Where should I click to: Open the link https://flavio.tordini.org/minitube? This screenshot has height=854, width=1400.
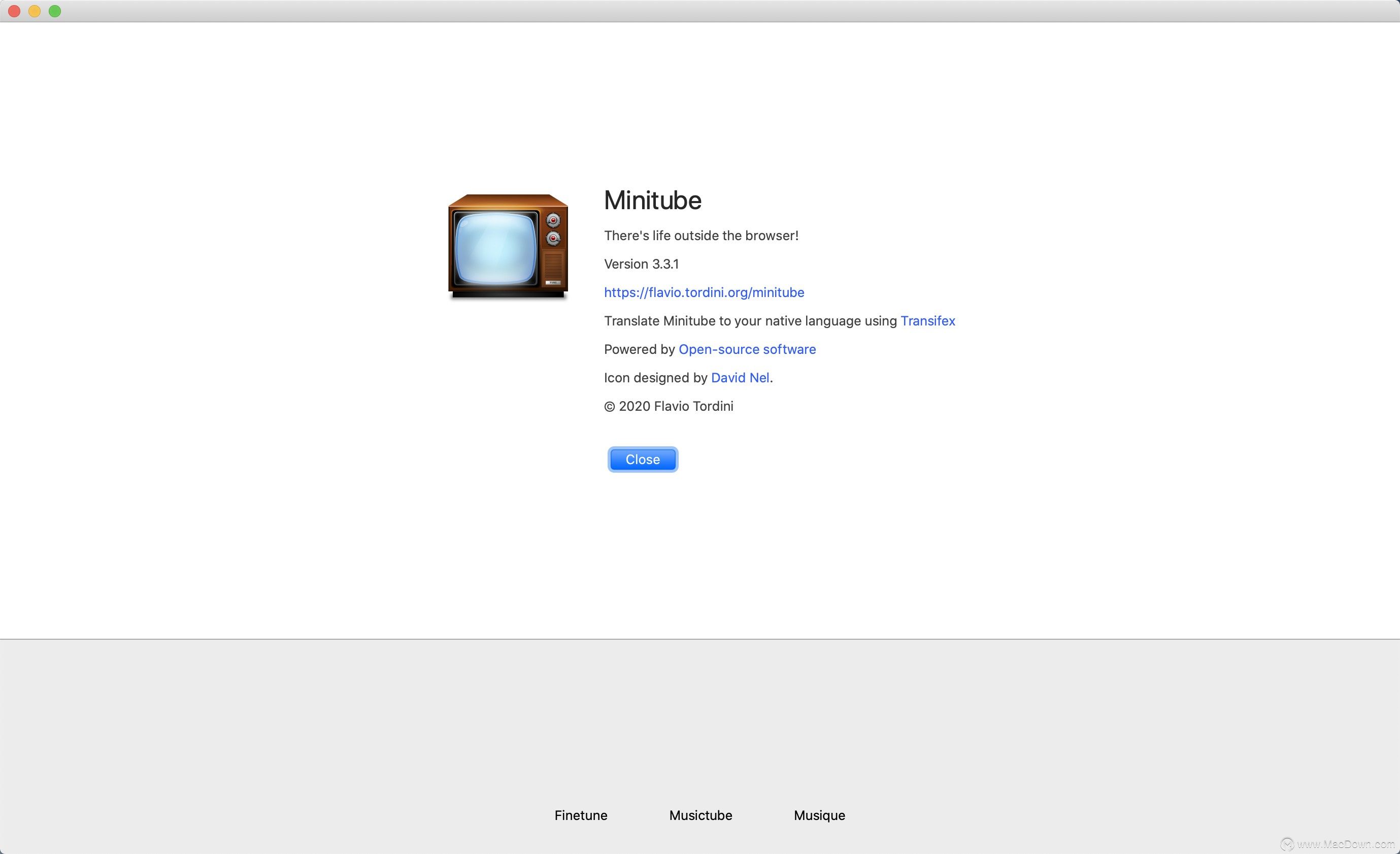(x=704, y=292)
